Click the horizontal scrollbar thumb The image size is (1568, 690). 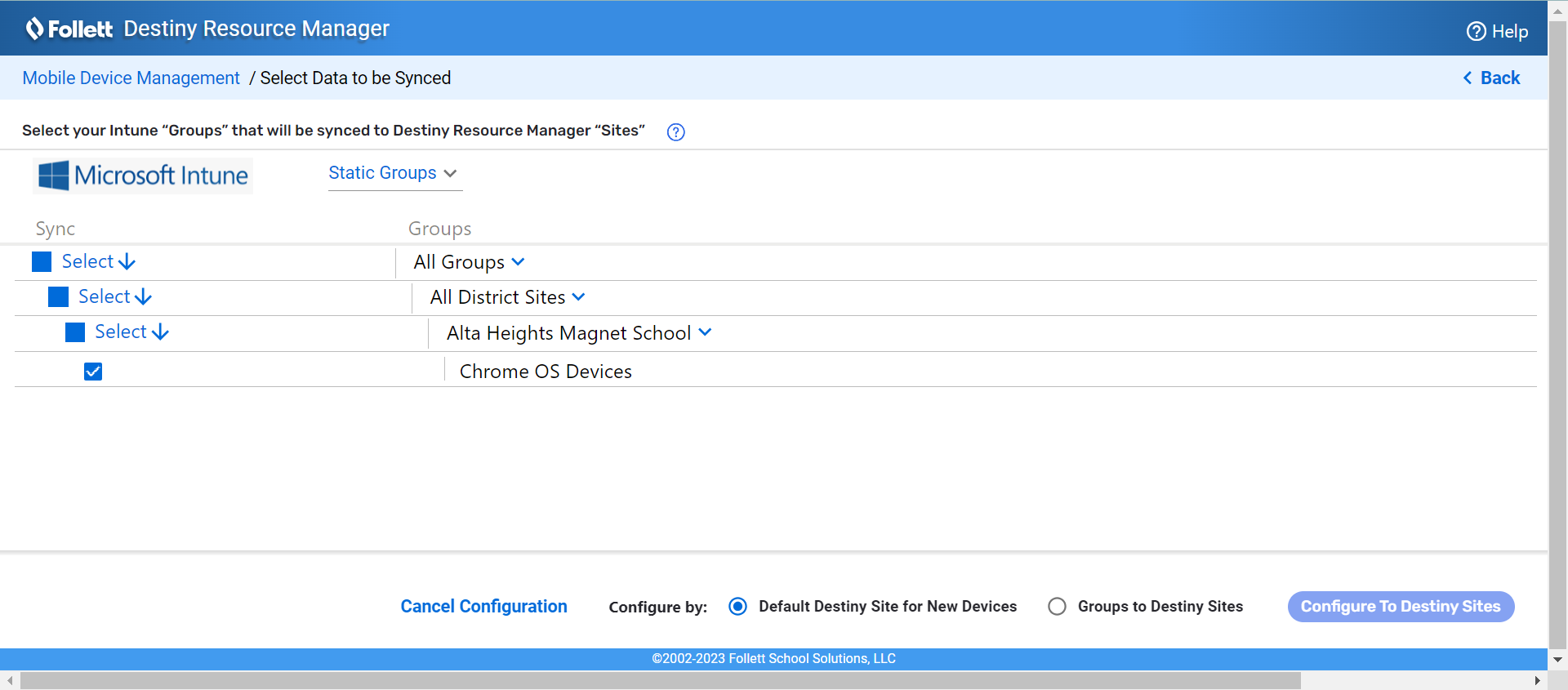[660, 680]
